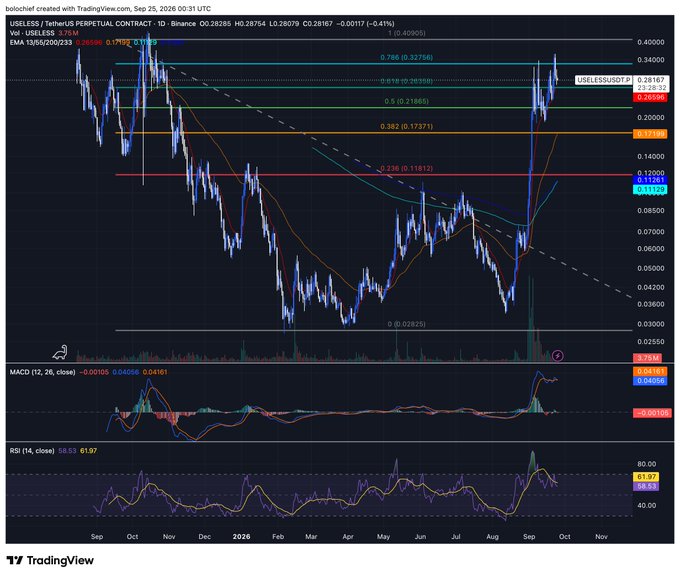
Task: Click the lightning bolt icon on chart
Action: [558, 356]
